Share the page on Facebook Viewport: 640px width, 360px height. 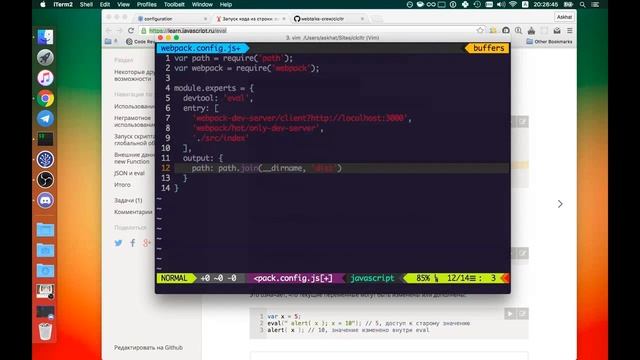click(133, 243)
